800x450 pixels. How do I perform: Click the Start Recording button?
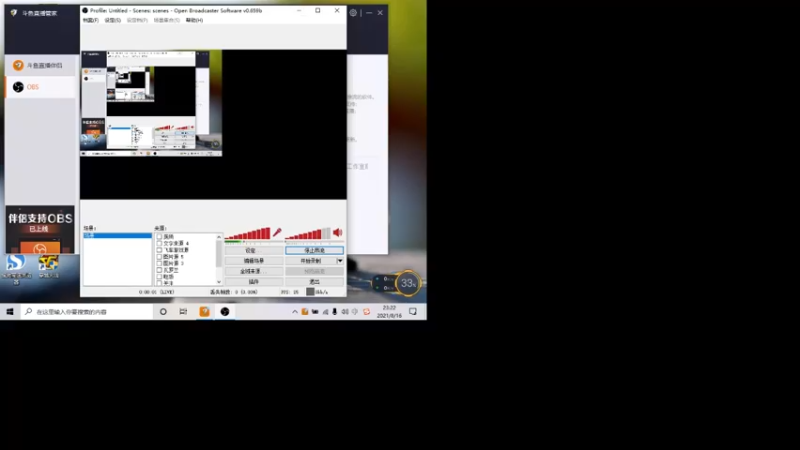311,261
